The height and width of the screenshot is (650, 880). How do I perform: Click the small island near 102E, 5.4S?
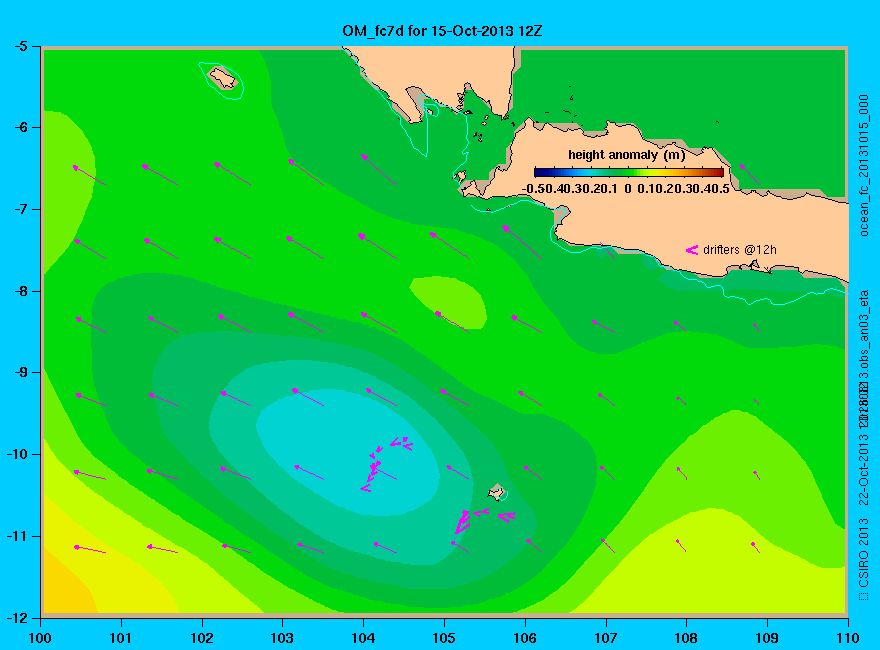point(223,77)
